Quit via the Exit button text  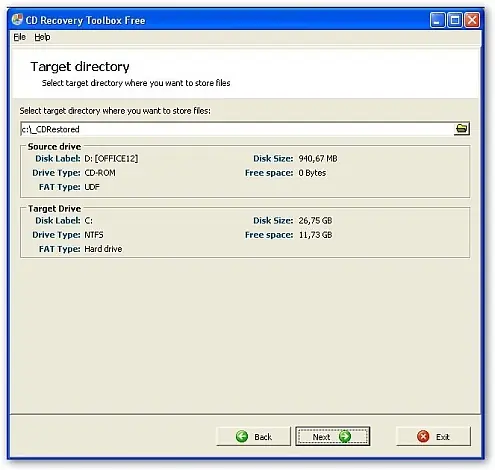[443, 437]
